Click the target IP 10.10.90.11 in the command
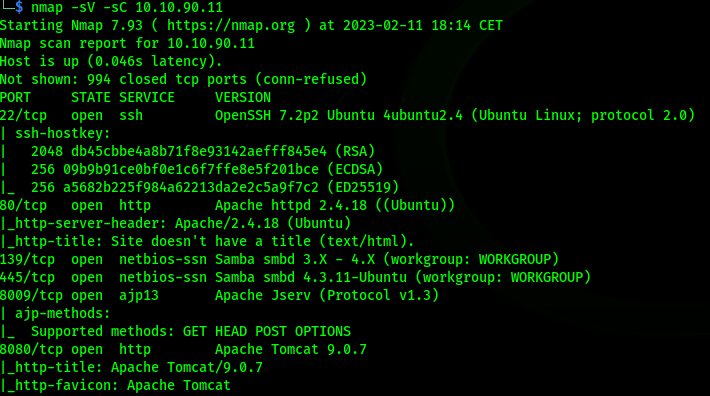Screen dimensions: 710x396 [179, 7]
